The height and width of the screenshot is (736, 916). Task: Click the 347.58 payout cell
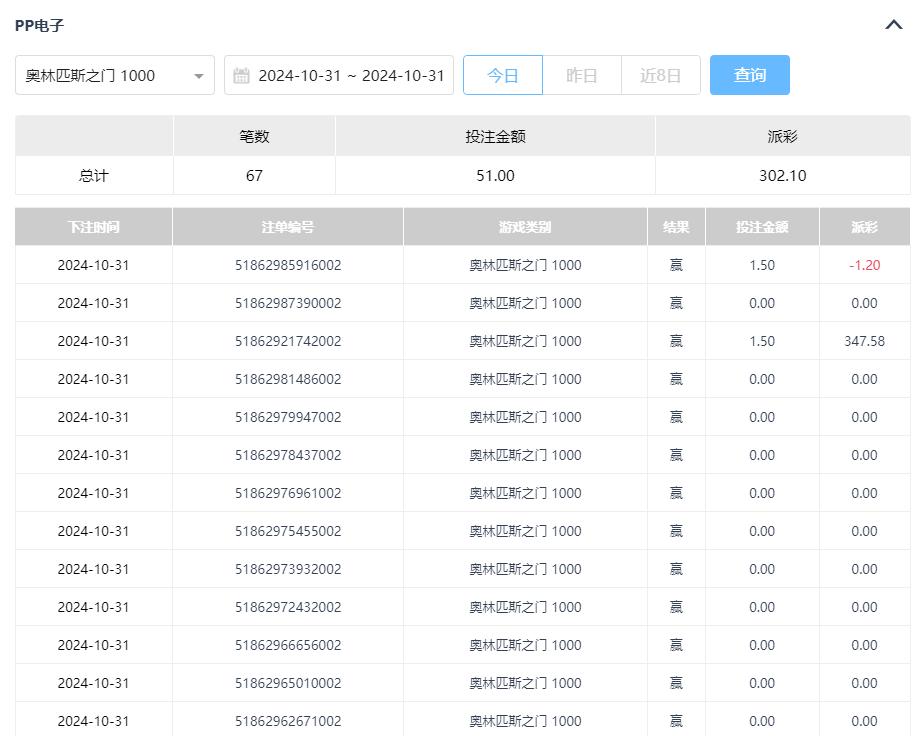(x=864, y=341)
